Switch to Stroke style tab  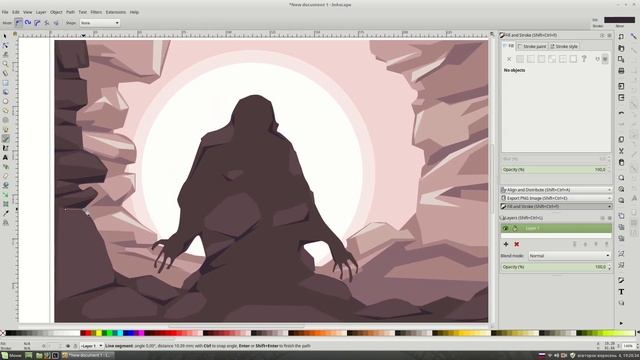coord(564,47)
